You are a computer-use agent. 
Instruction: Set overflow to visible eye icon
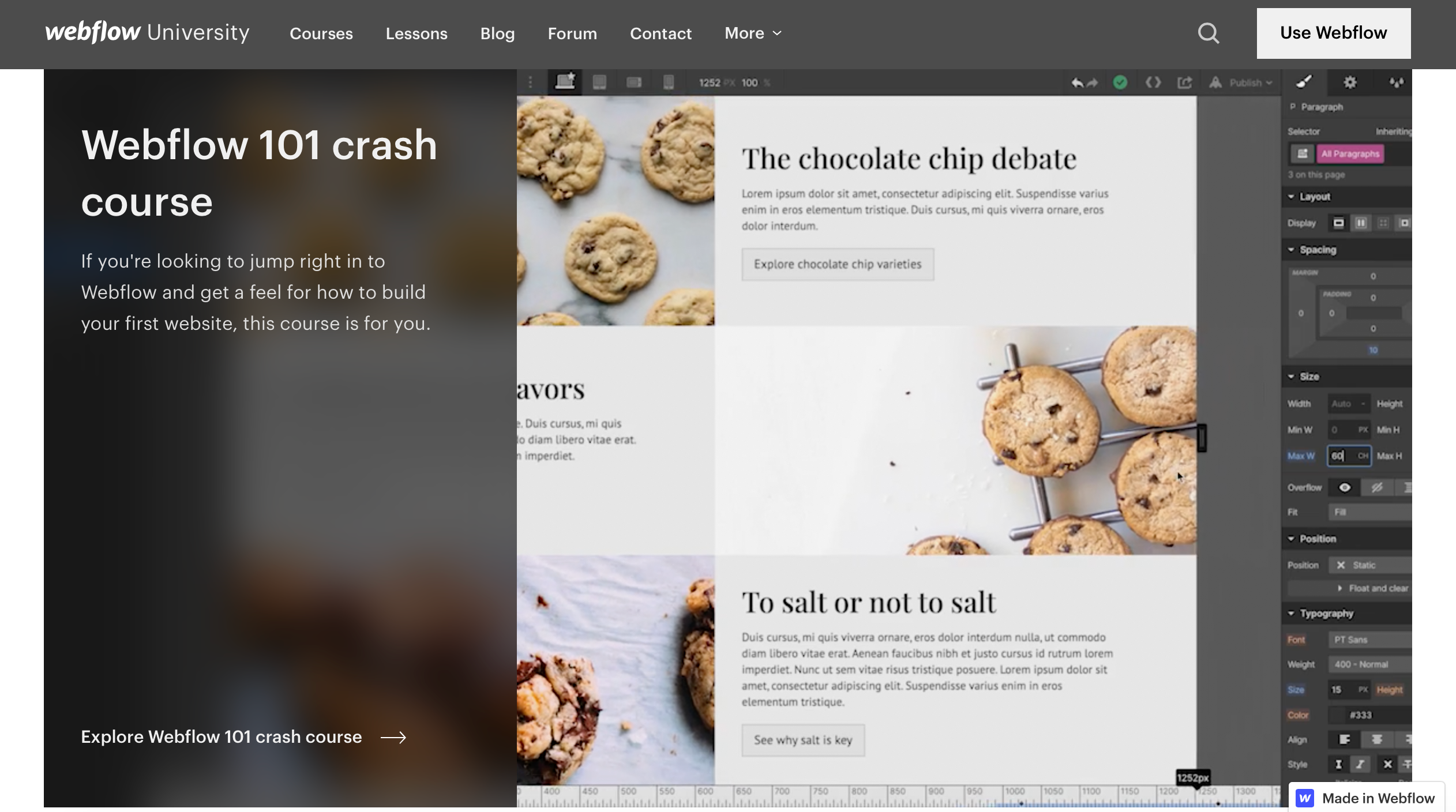click(x=1345, y=487)
